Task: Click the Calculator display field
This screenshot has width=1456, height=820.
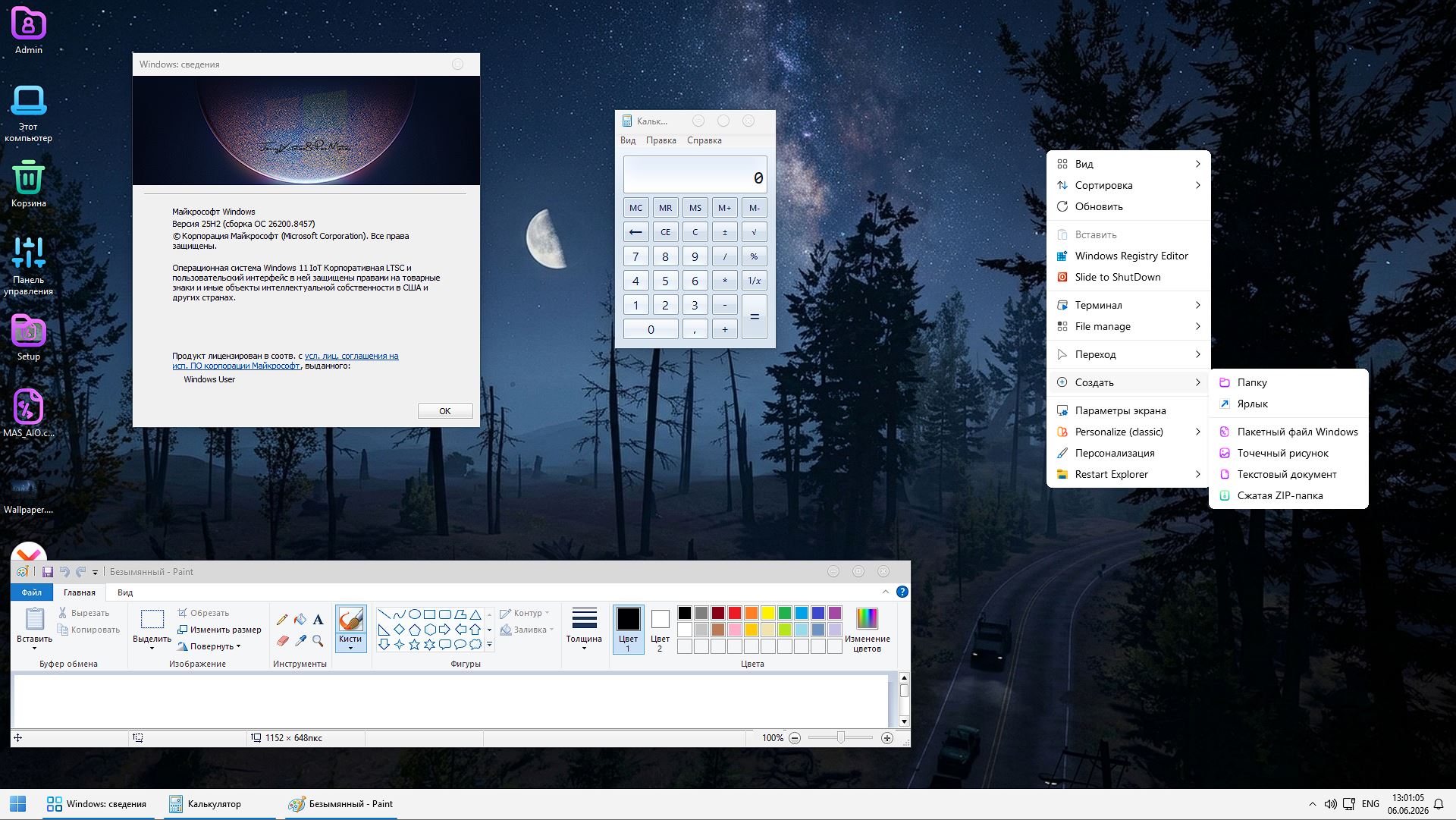Action: (695, 174)
